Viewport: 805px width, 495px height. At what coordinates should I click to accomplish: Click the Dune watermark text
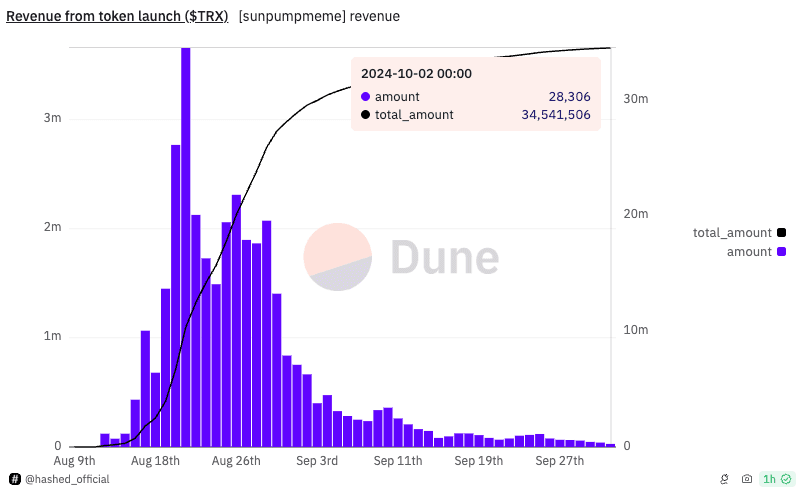[x=445, y=257]
